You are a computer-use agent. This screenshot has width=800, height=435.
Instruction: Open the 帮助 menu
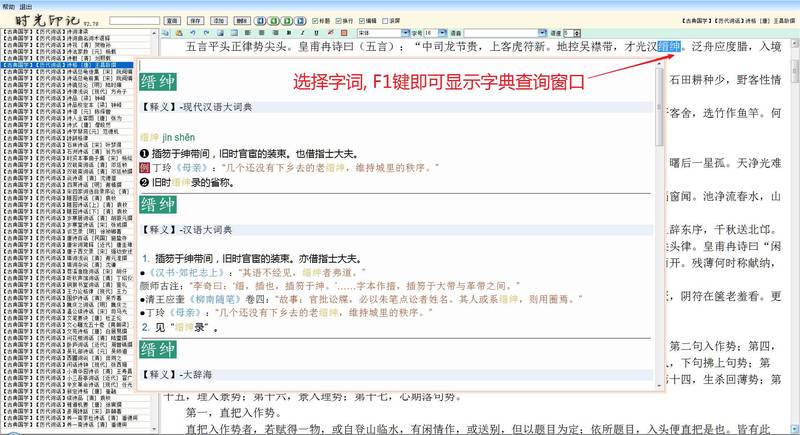click(x=9, y=7)
